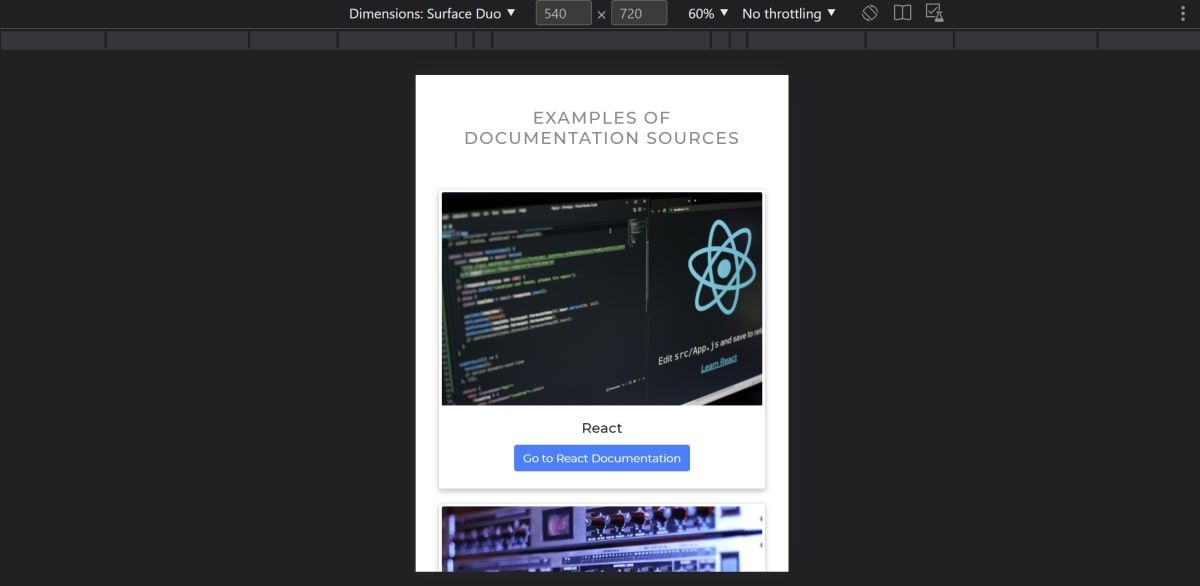The height and width of the screenshot is (586, 1200).
Task: Click the device posture experiment icon
Action: 933,13
